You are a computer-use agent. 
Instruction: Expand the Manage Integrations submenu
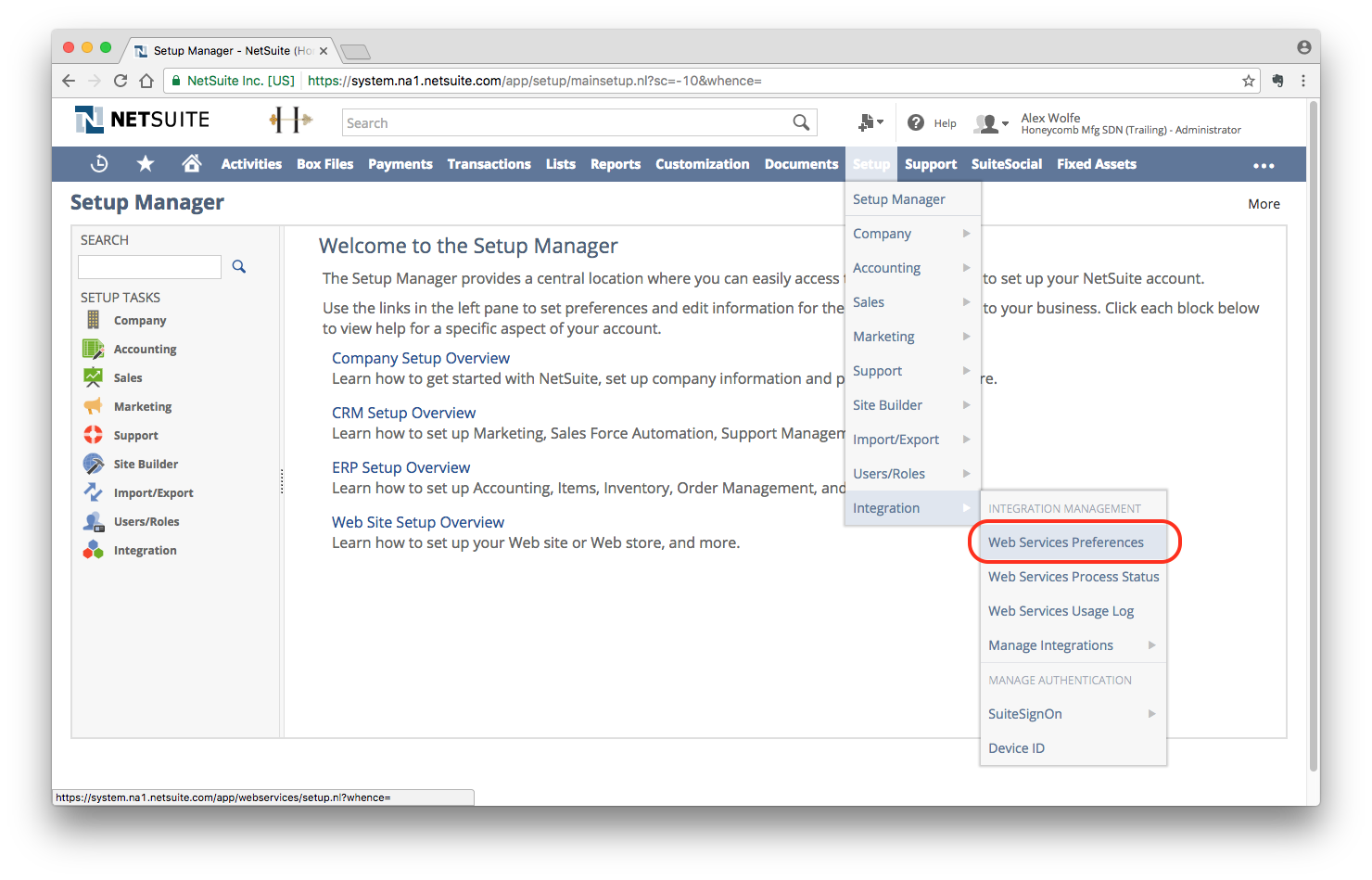1073,645
